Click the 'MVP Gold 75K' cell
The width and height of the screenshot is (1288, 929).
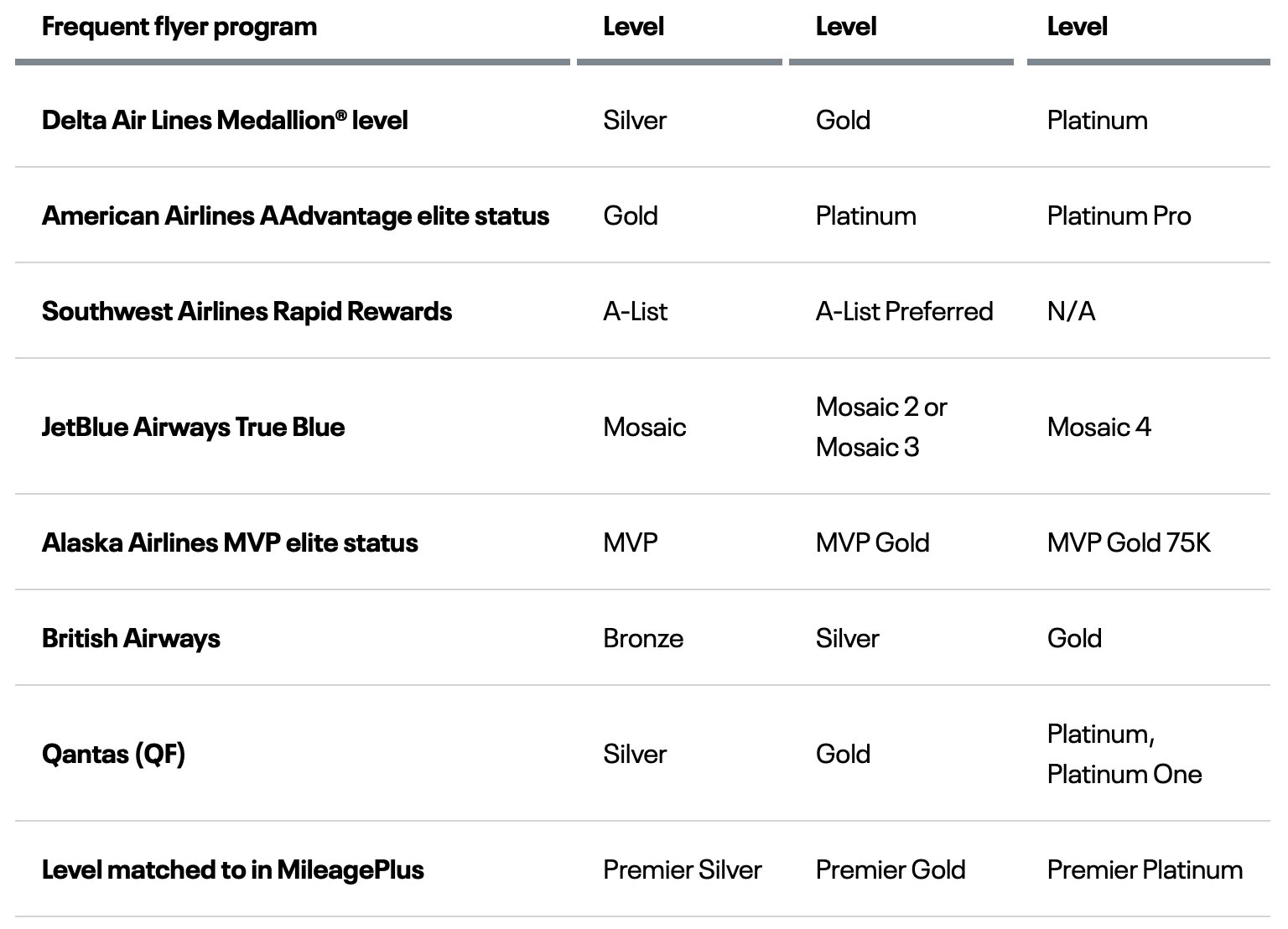click(x=1129, y=543)
